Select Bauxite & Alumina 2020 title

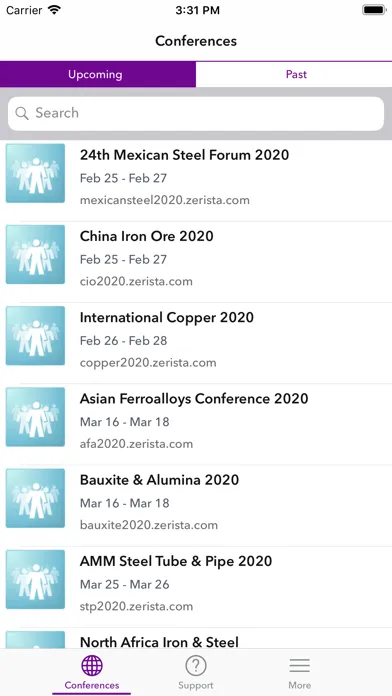coord(159,480)
